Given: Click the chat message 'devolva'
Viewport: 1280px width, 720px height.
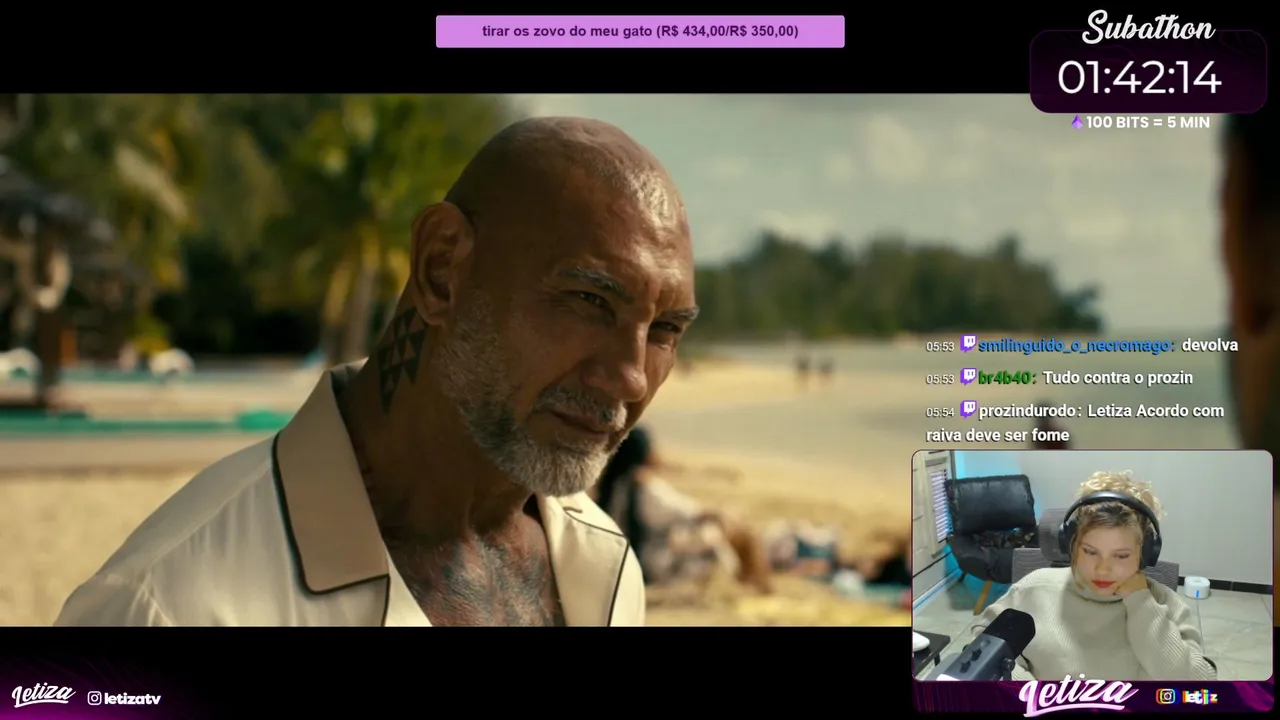Looking at the screenshot, I should point(1210,345).
